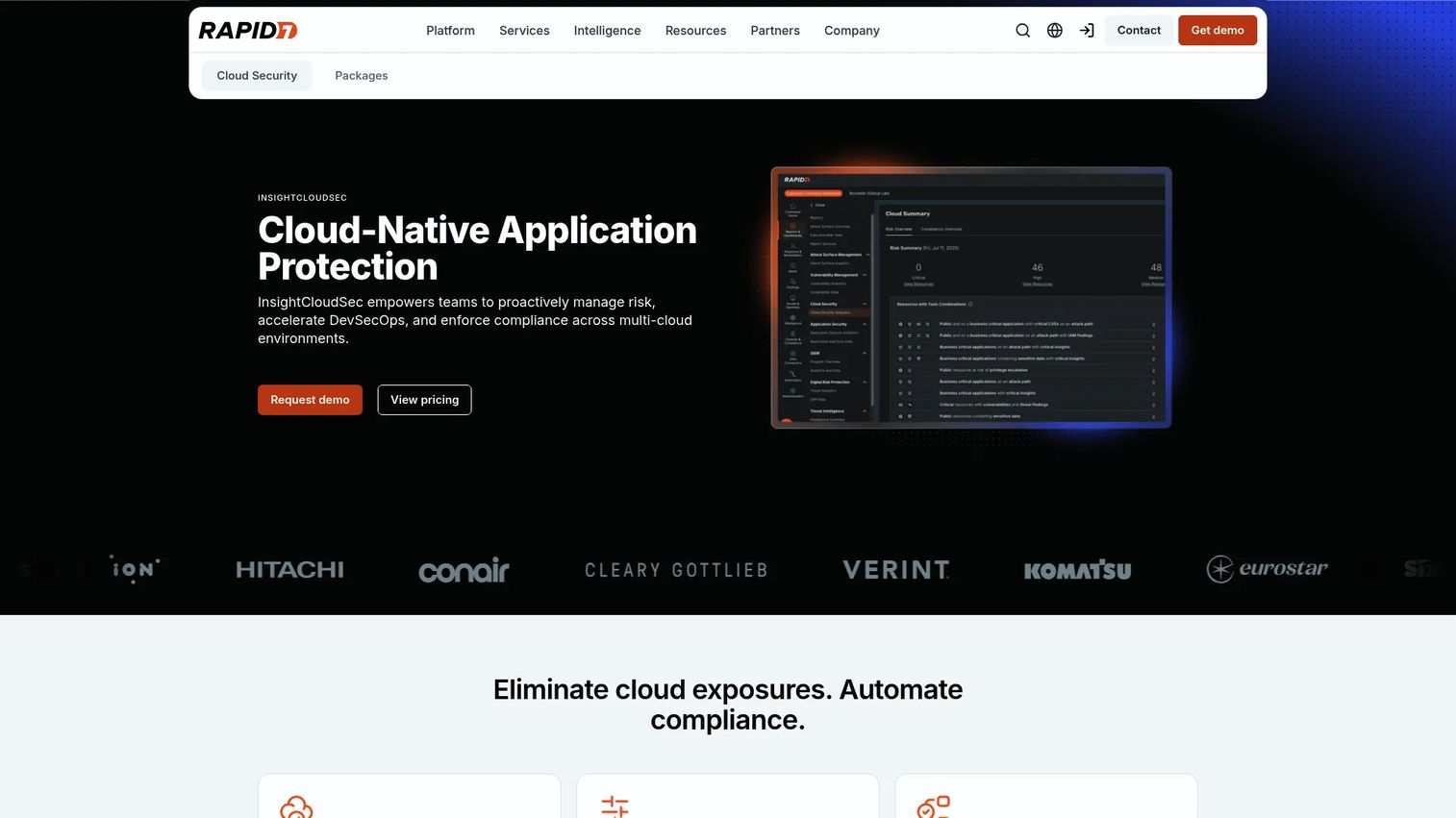Click the Verint customer logo
Image resolution: width=1456 pixels, height=818 pixels.
[896, 570]
